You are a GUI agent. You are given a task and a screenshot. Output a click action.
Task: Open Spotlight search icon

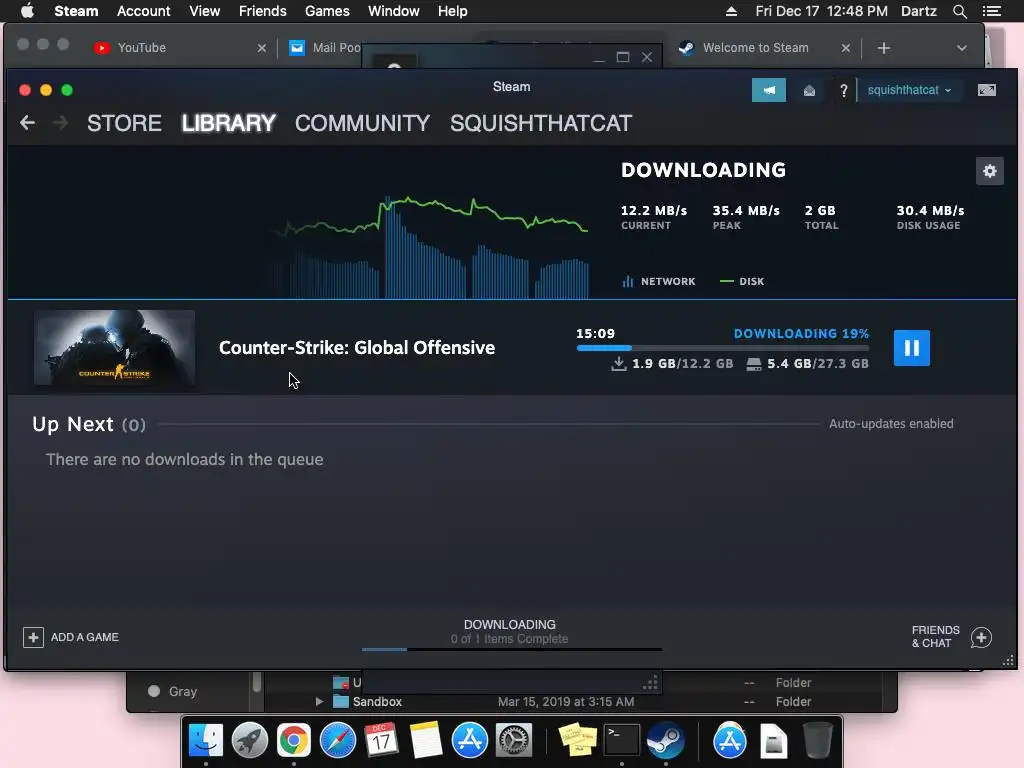(x=959, y=11)
